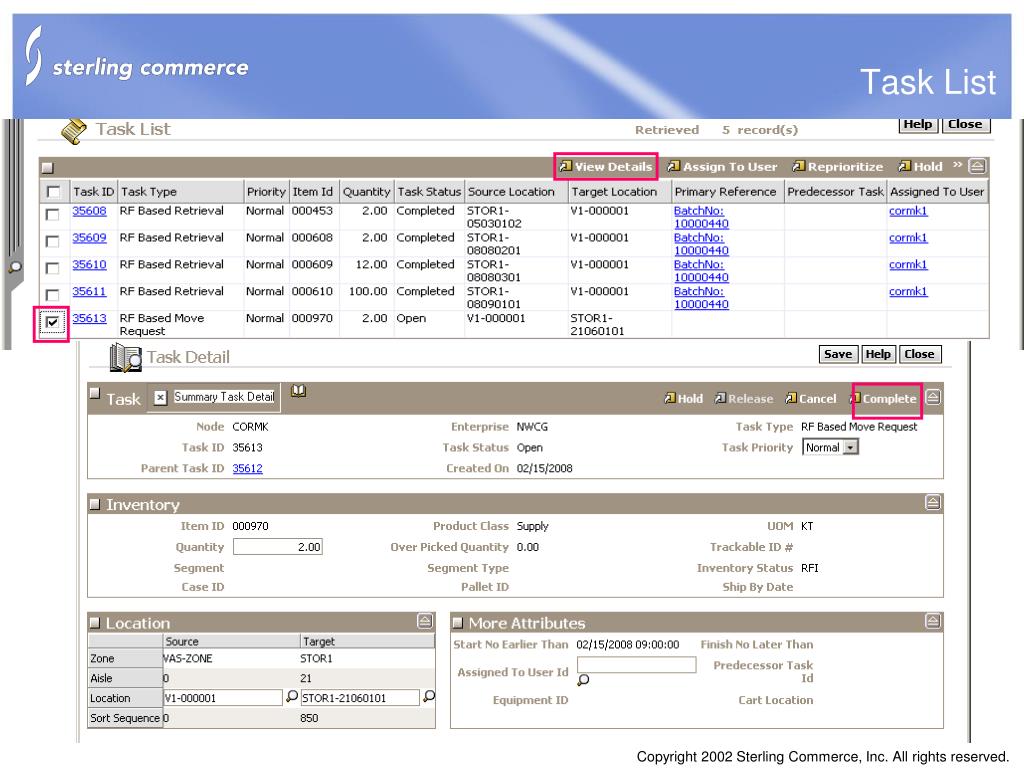
Task: Click the Reprioritize action
Action: pos(838,167)
